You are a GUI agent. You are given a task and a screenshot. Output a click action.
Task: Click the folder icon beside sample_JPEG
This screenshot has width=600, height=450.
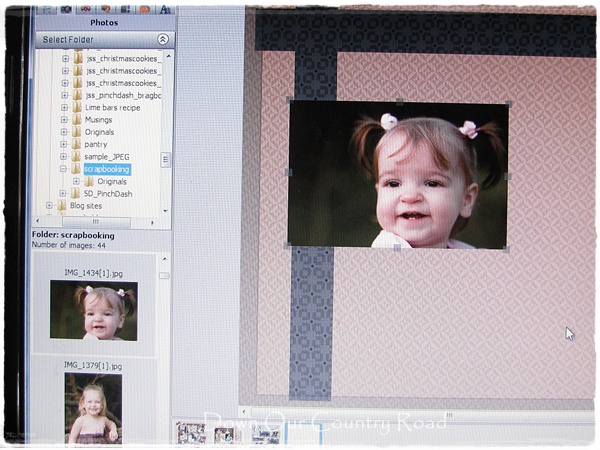76,157
